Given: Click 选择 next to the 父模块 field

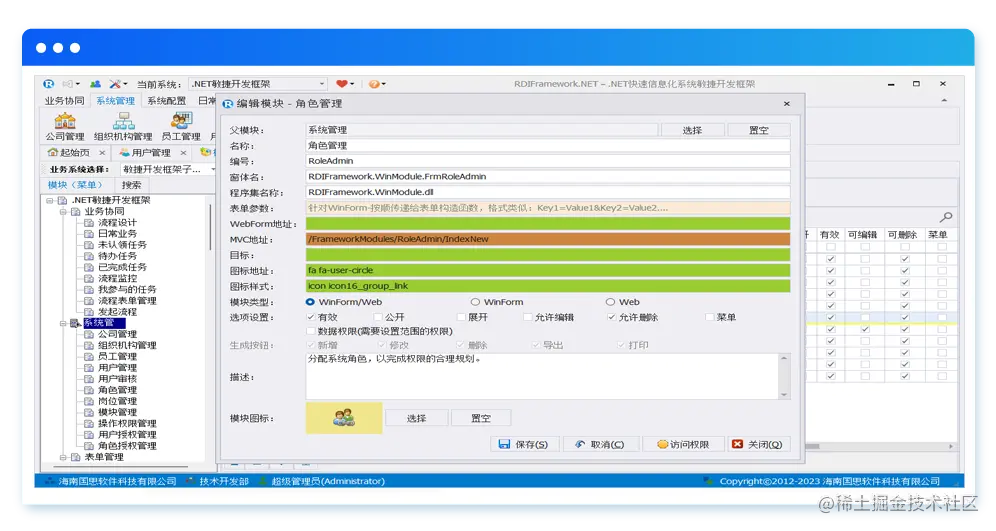Looking at the screenshot, I should pyautogui.click(x=692, y=130).
